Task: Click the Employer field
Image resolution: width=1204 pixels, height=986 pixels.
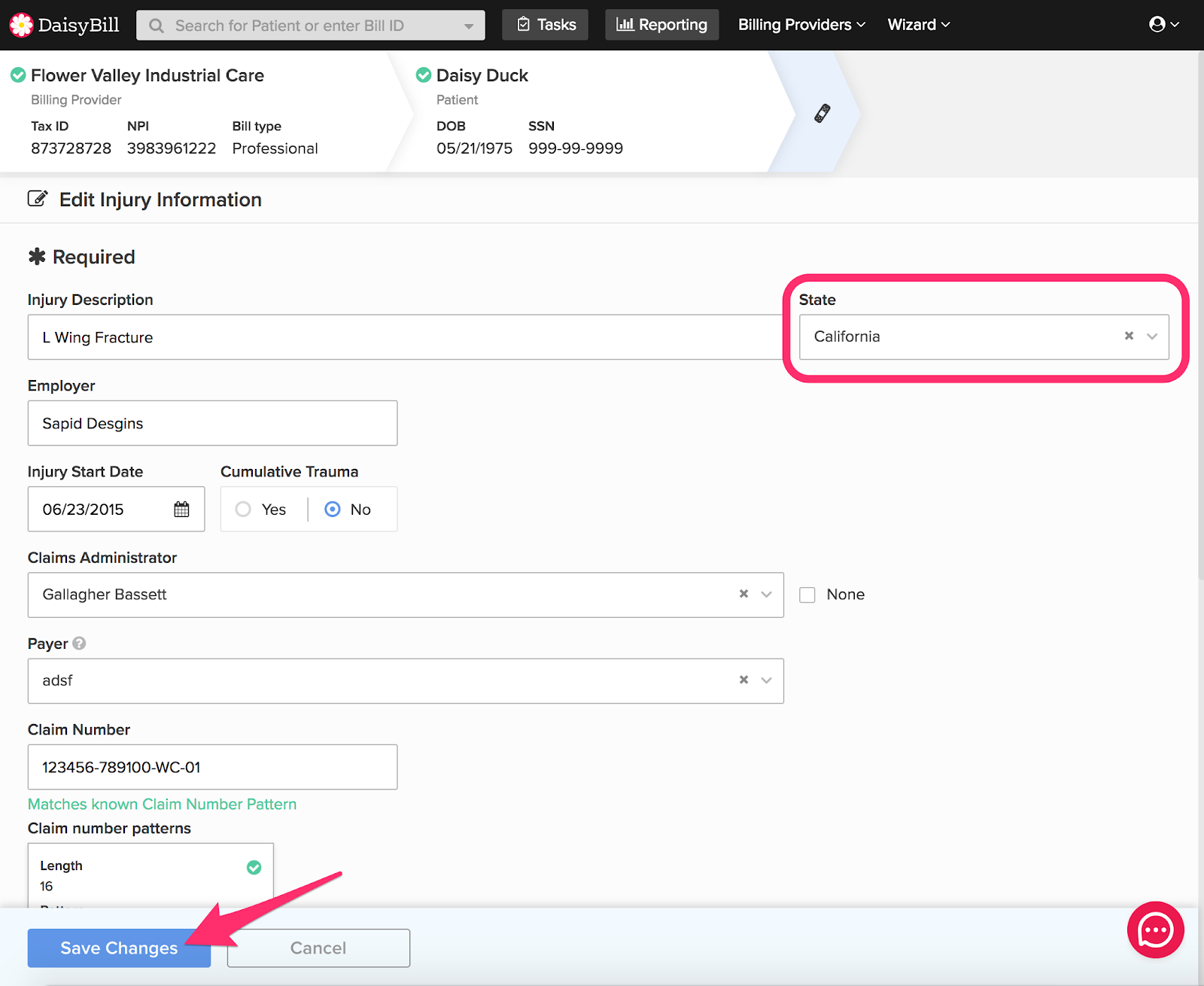Action: click(x=212, y=423)
